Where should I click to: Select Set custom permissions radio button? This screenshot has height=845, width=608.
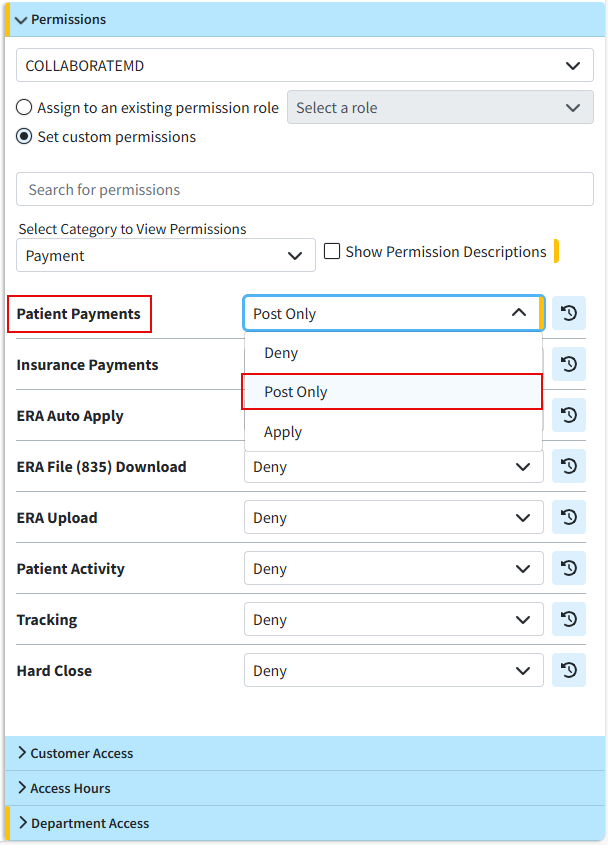pos(25,137)
